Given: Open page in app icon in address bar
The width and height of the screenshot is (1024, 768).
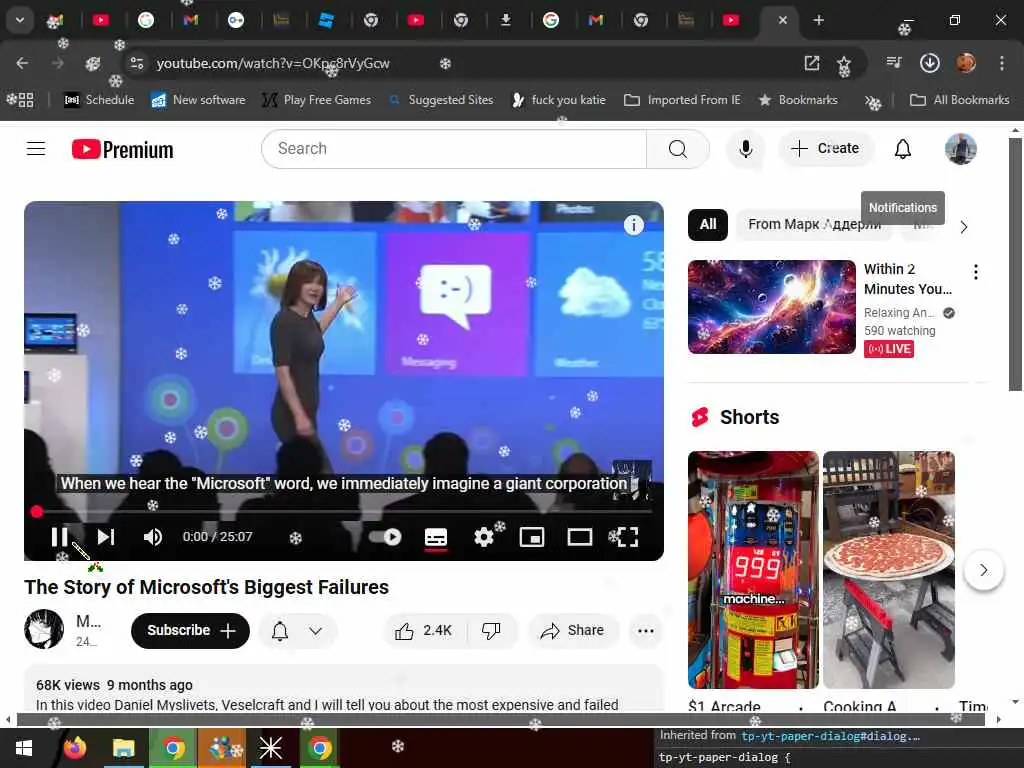Looking at the screenshot, I should pos(812,63).
